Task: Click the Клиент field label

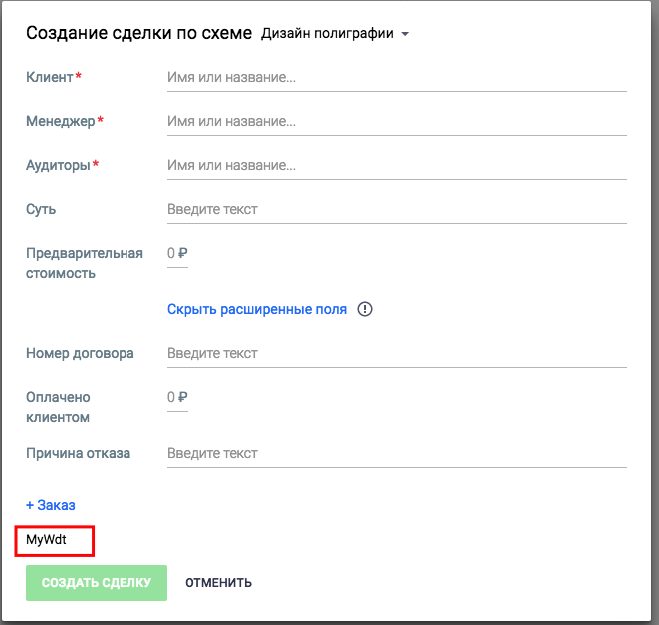Action: (50, 77)
